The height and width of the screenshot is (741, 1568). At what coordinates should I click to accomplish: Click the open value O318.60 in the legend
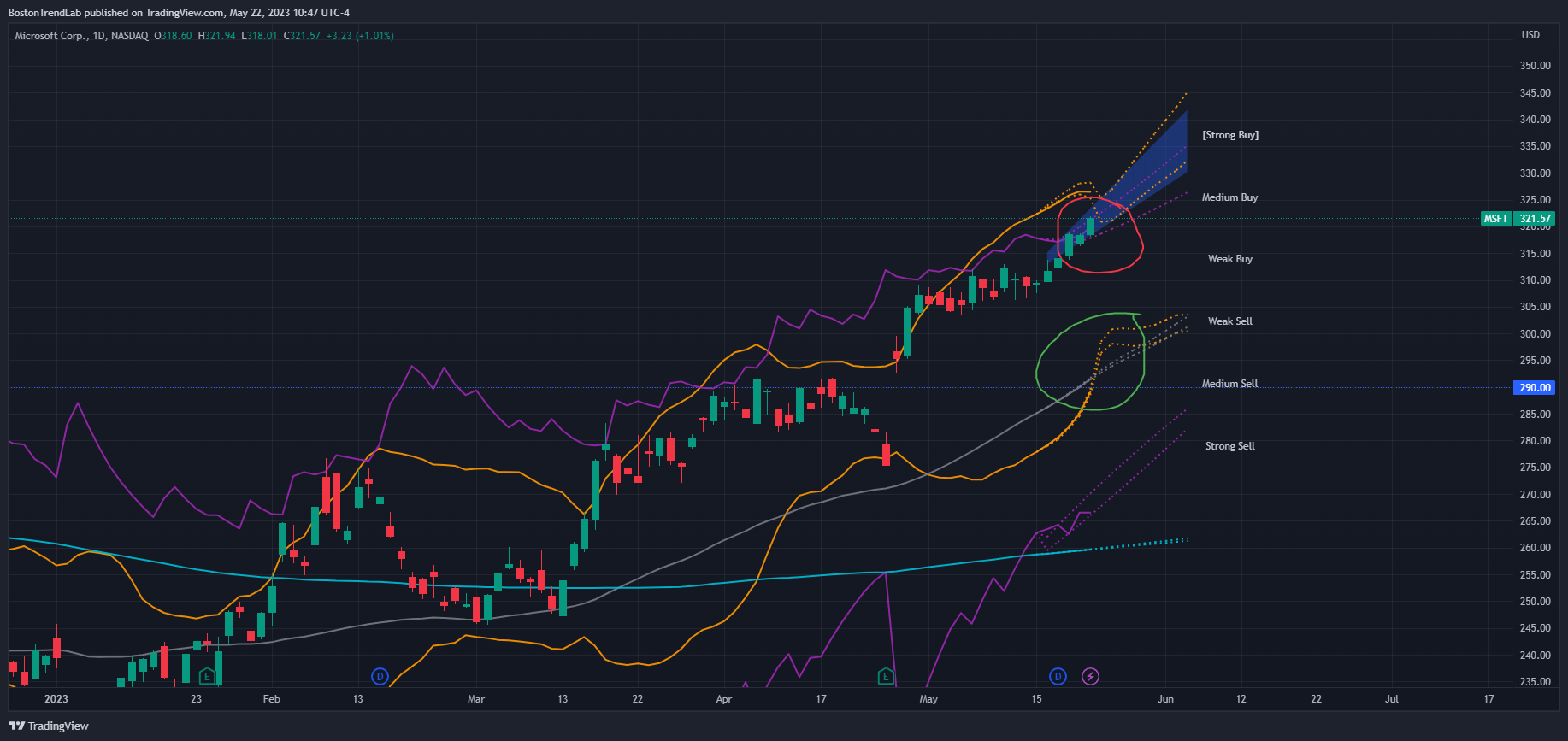(x=173, y=36)
